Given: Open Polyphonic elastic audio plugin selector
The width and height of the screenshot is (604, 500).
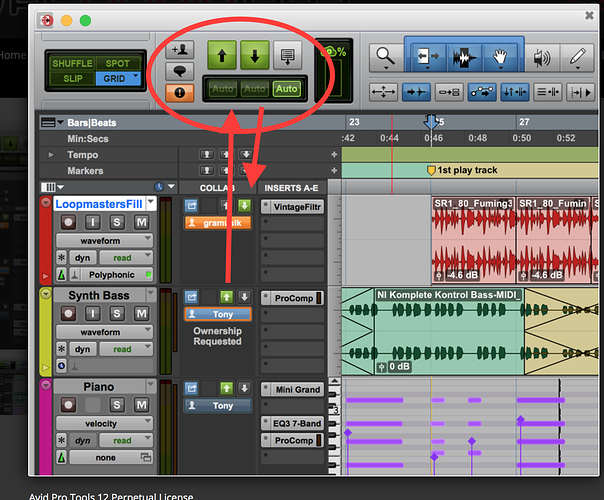Looking at the screenshot, I should coord(111,275).
